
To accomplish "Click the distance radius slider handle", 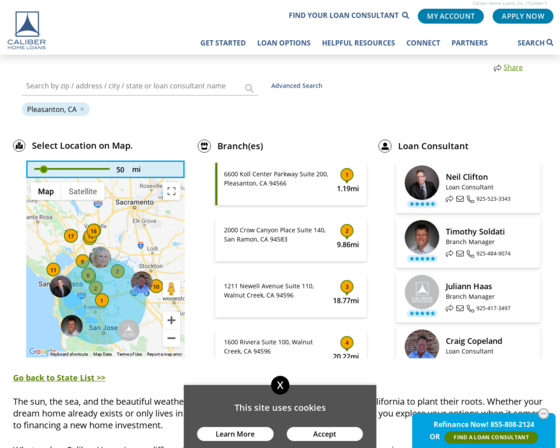I will click(44, 169).
